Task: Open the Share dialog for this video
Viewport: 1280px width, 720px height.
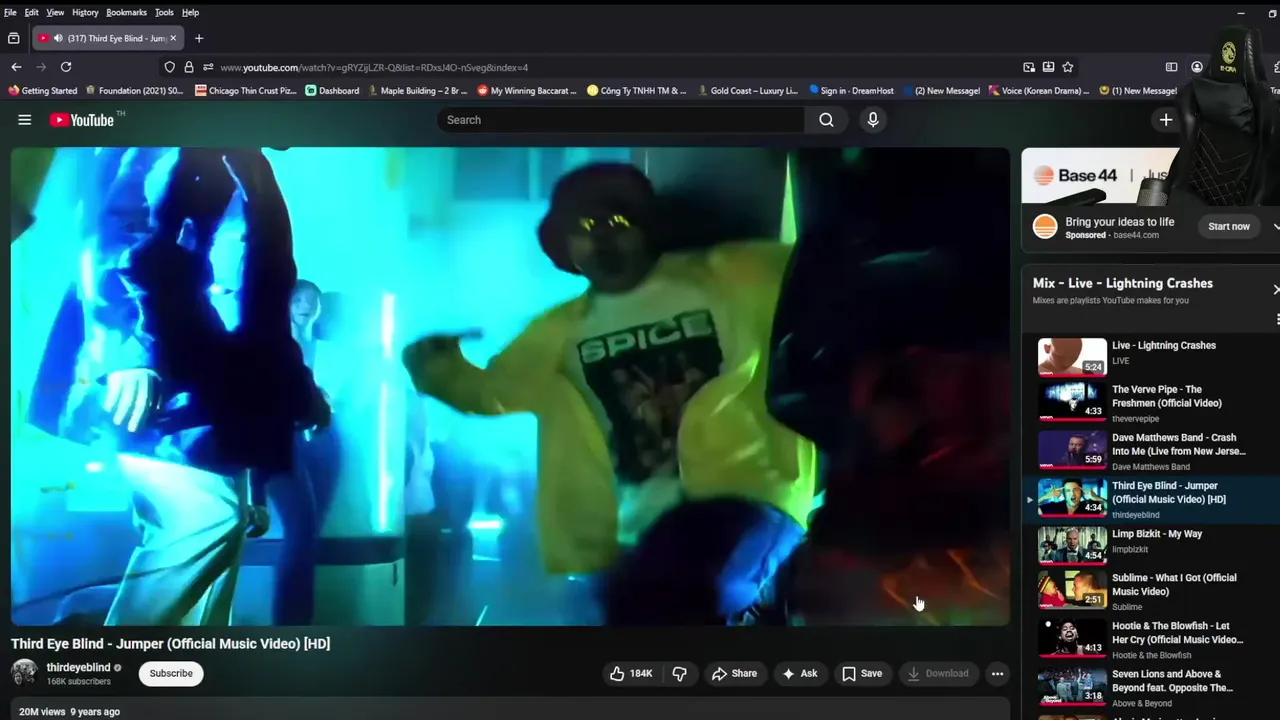Action: tap(734, 674)
